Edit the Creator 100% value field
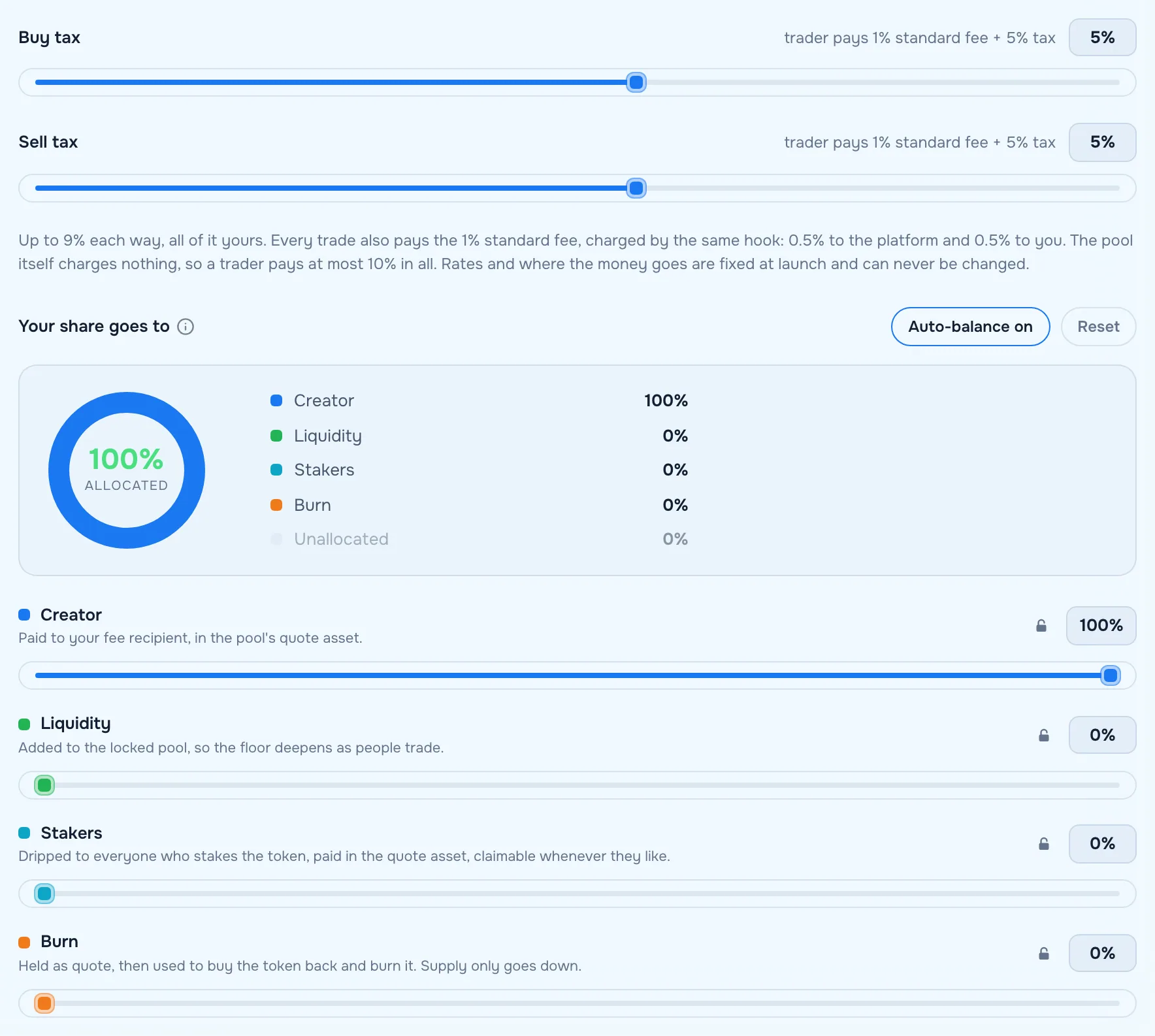The image size is (1155, 1036). coord(1101,626)
